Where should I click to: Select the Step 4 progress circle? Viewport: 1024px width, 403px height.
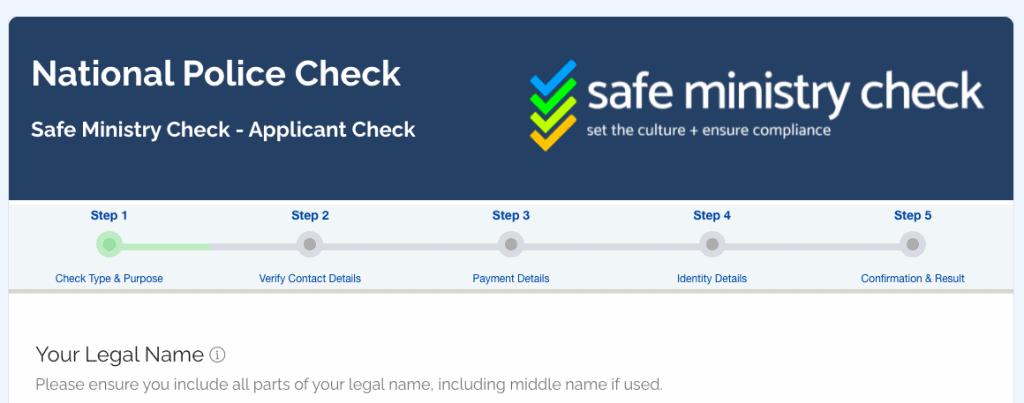coord(712,244)
